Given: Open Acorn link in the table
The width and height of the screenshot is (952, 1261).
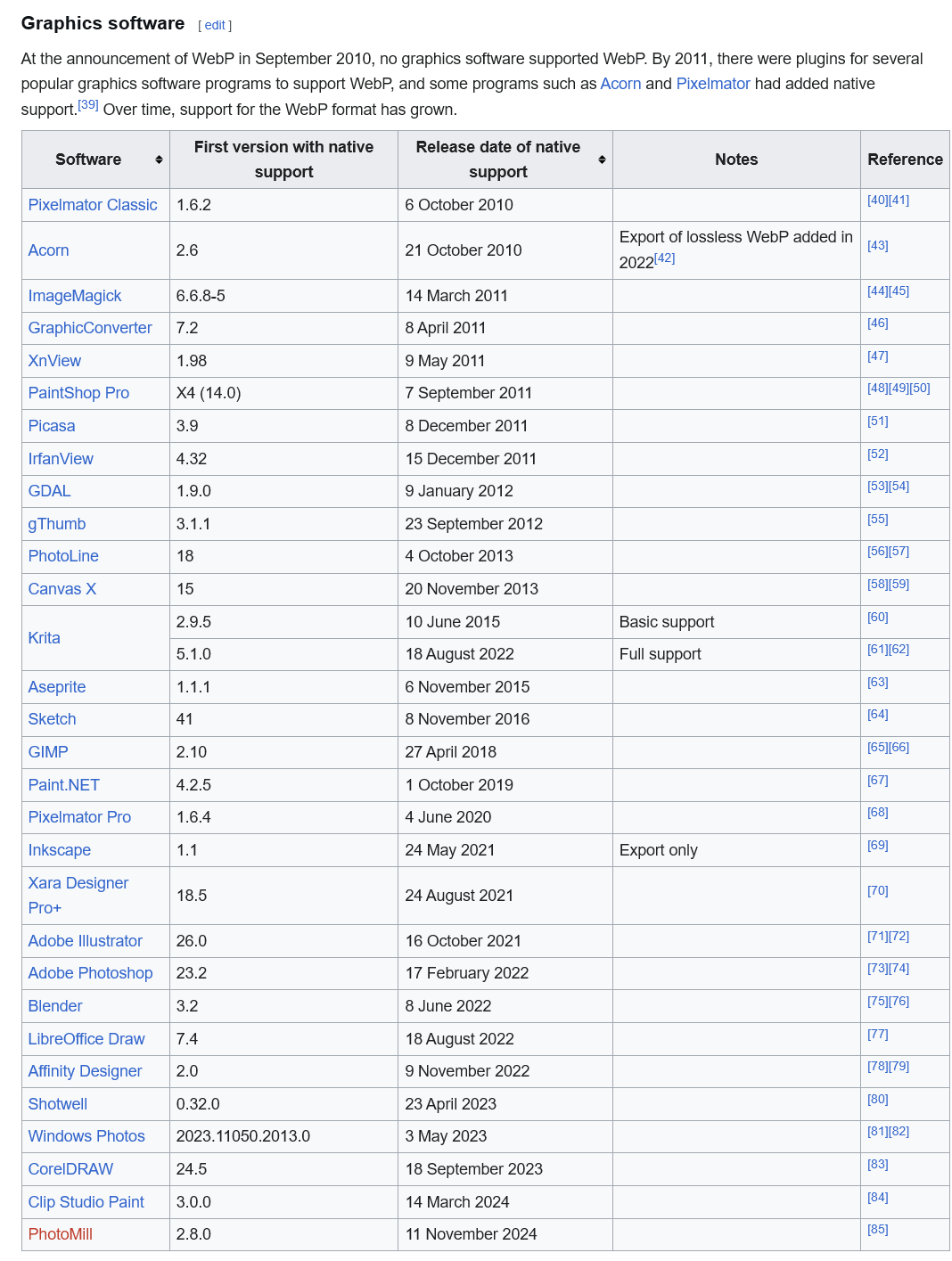Looking at the screenshot, I should tap(48, 250).
